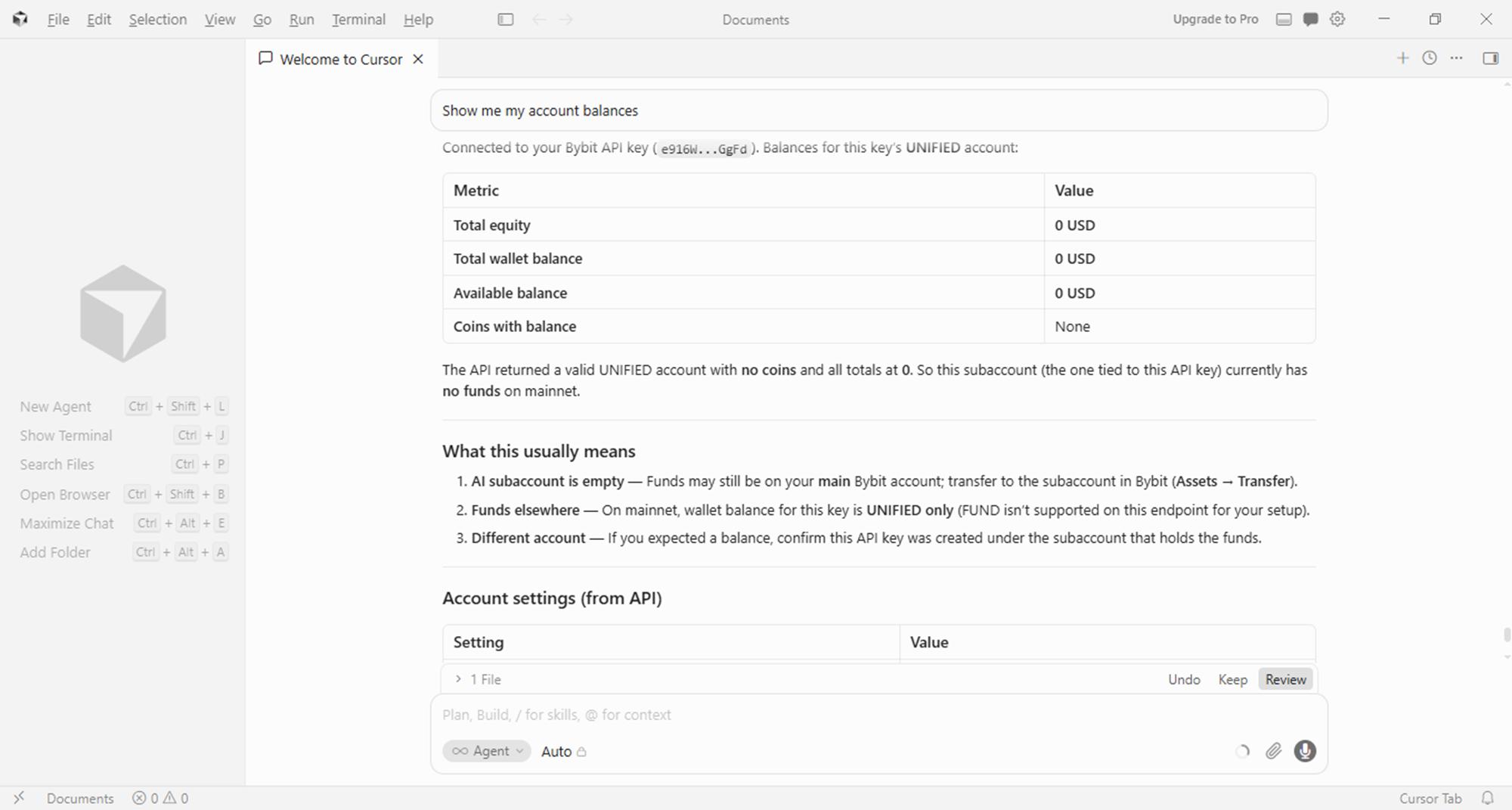Click the 'Show me my account balances' message

(x=878, y=110)
